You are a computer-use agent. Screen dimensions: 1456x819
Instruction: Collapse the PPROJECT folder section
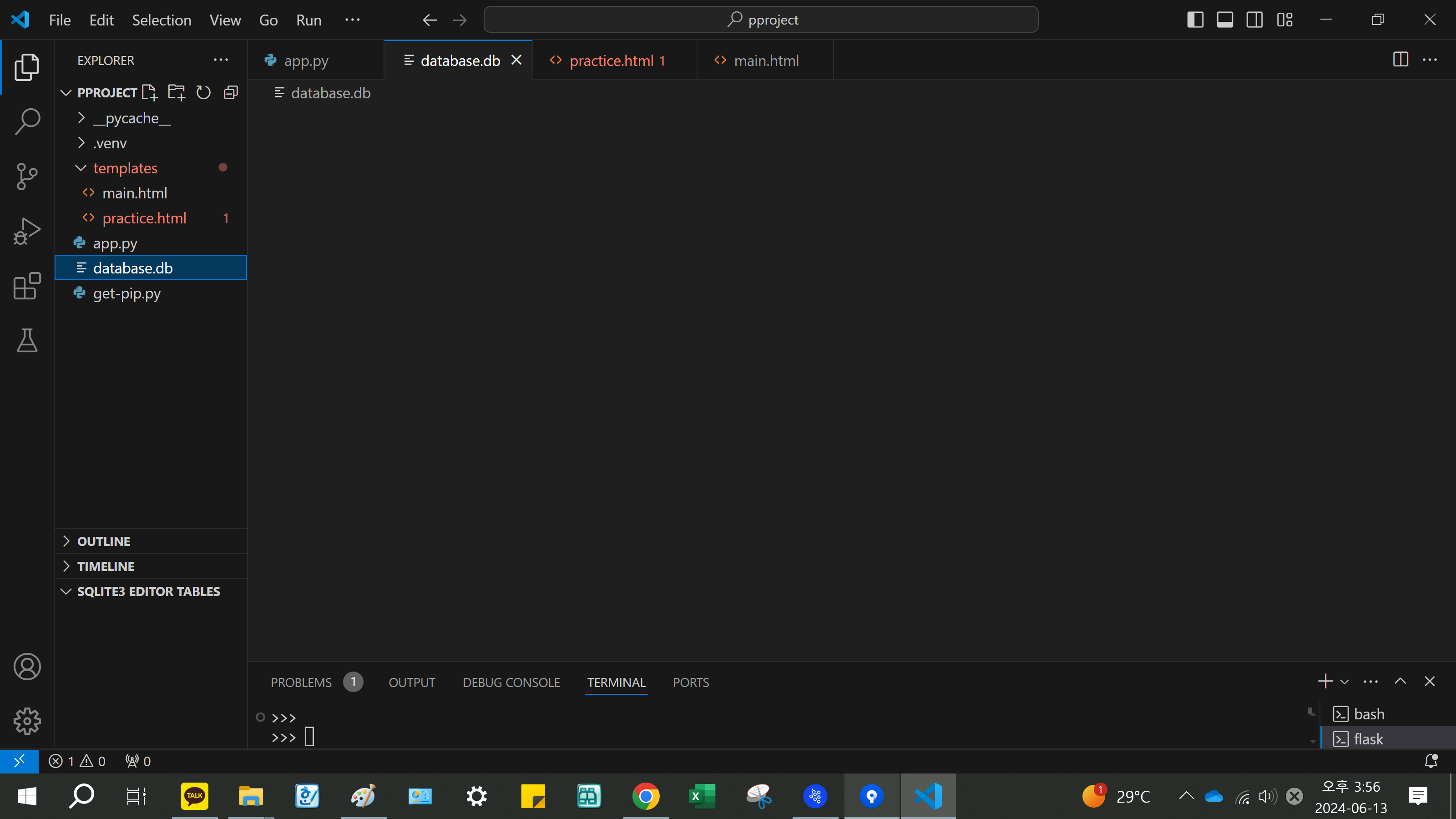66,93
